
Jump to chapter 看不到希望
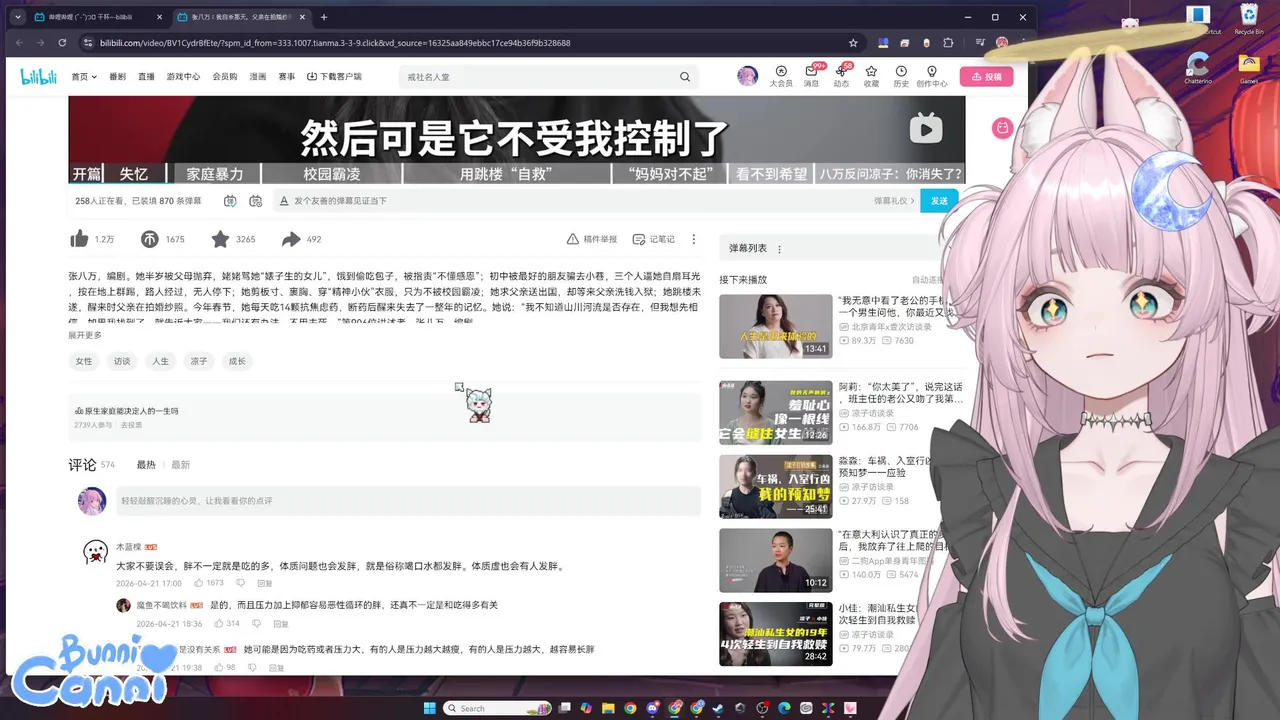click(x=772, y=174)
